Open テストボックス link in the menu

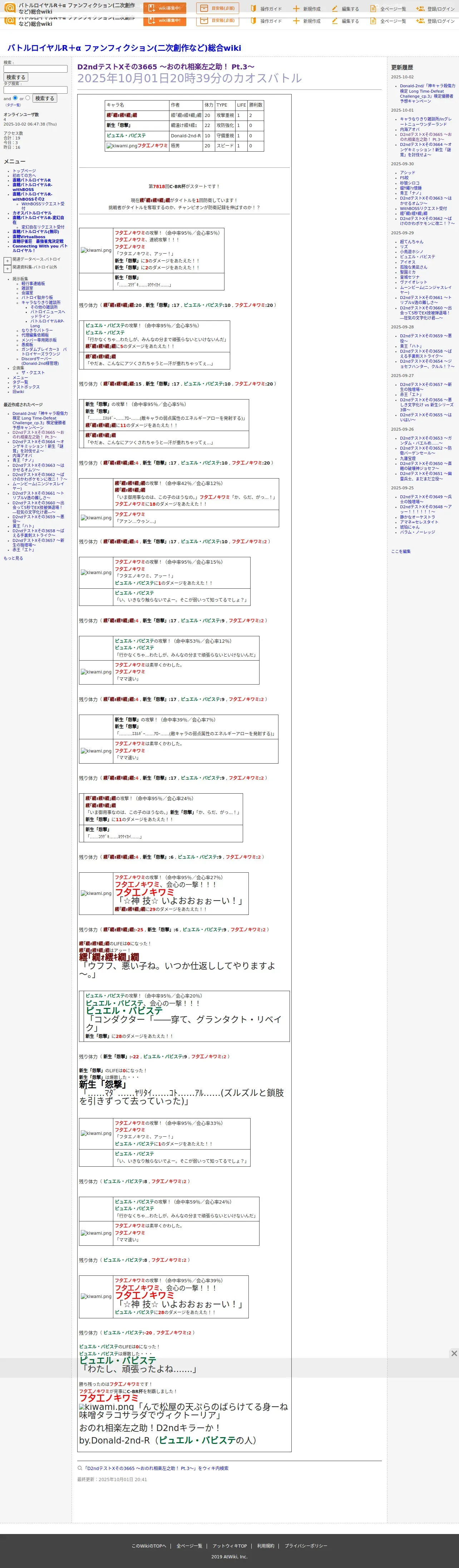click(x=26, y=387)
